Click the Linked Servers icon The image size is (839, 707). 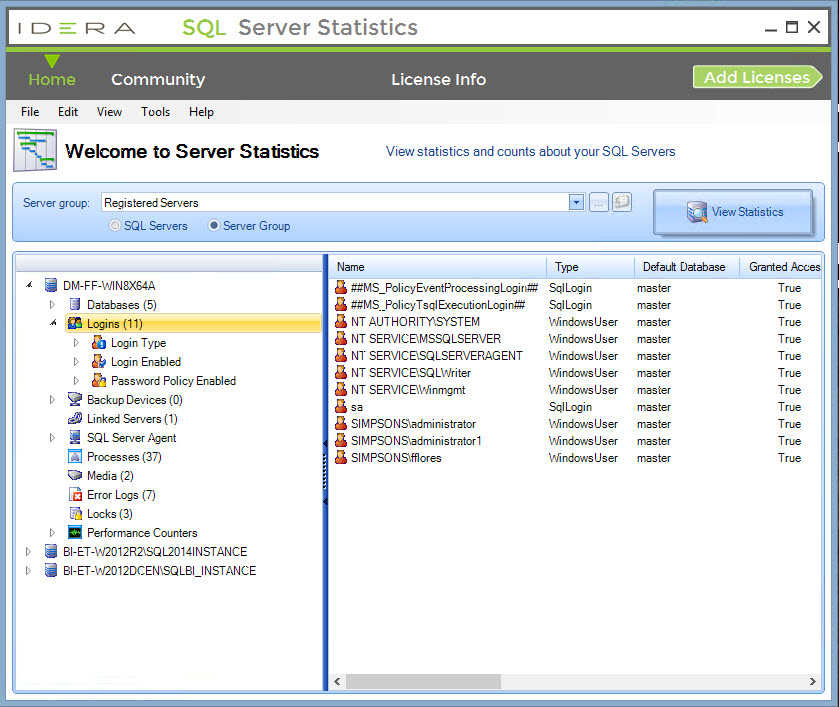pyautogui.click(x=75, y=419)
